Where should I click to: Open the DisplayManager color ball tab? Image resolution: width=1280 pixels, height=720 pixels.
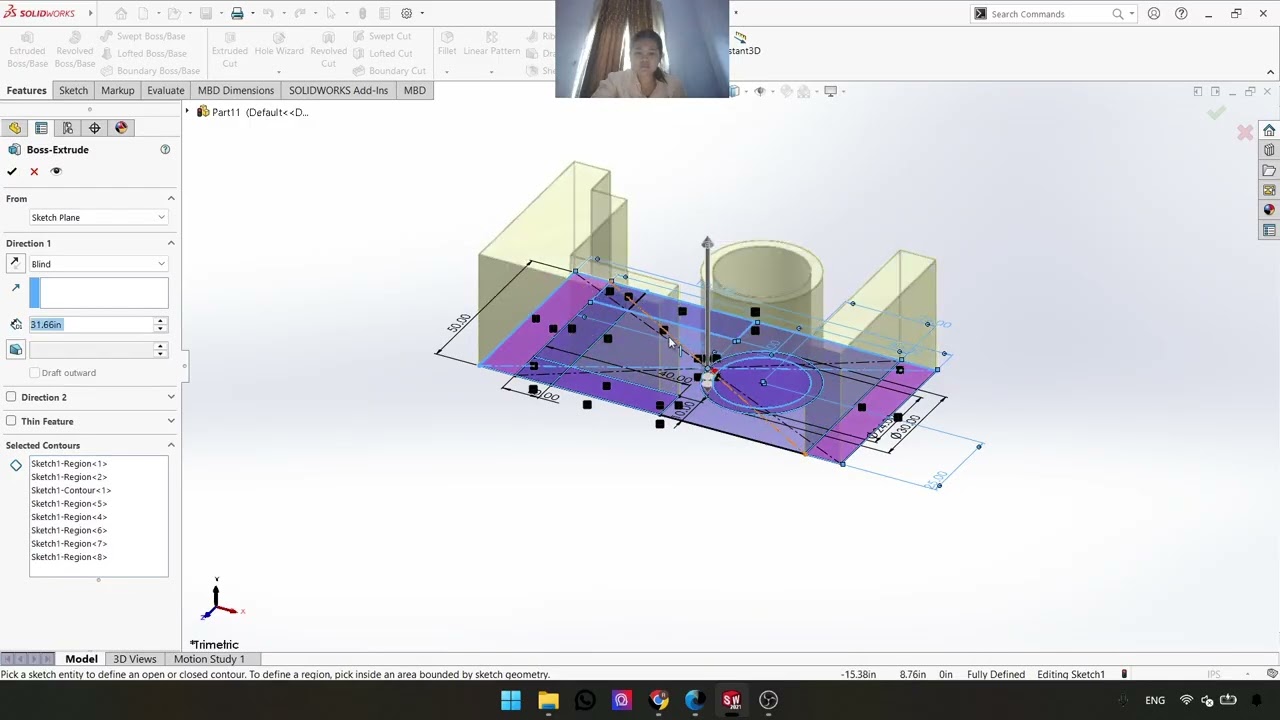coord(122,128)
